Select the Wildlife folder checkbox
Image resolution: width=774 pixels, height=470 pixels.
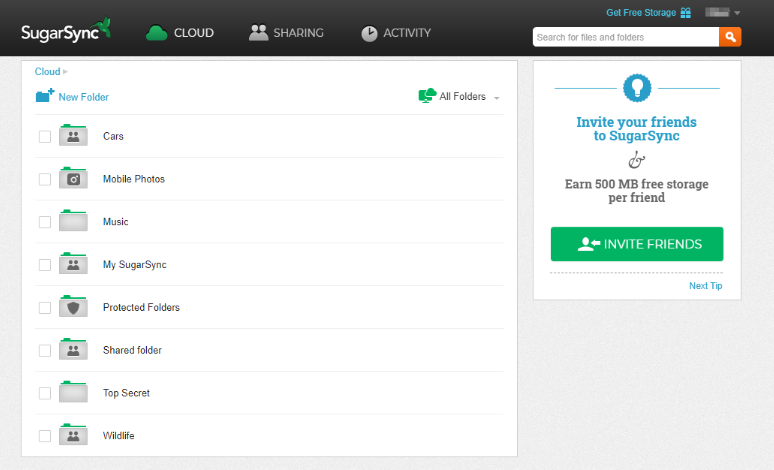[45, 436]
